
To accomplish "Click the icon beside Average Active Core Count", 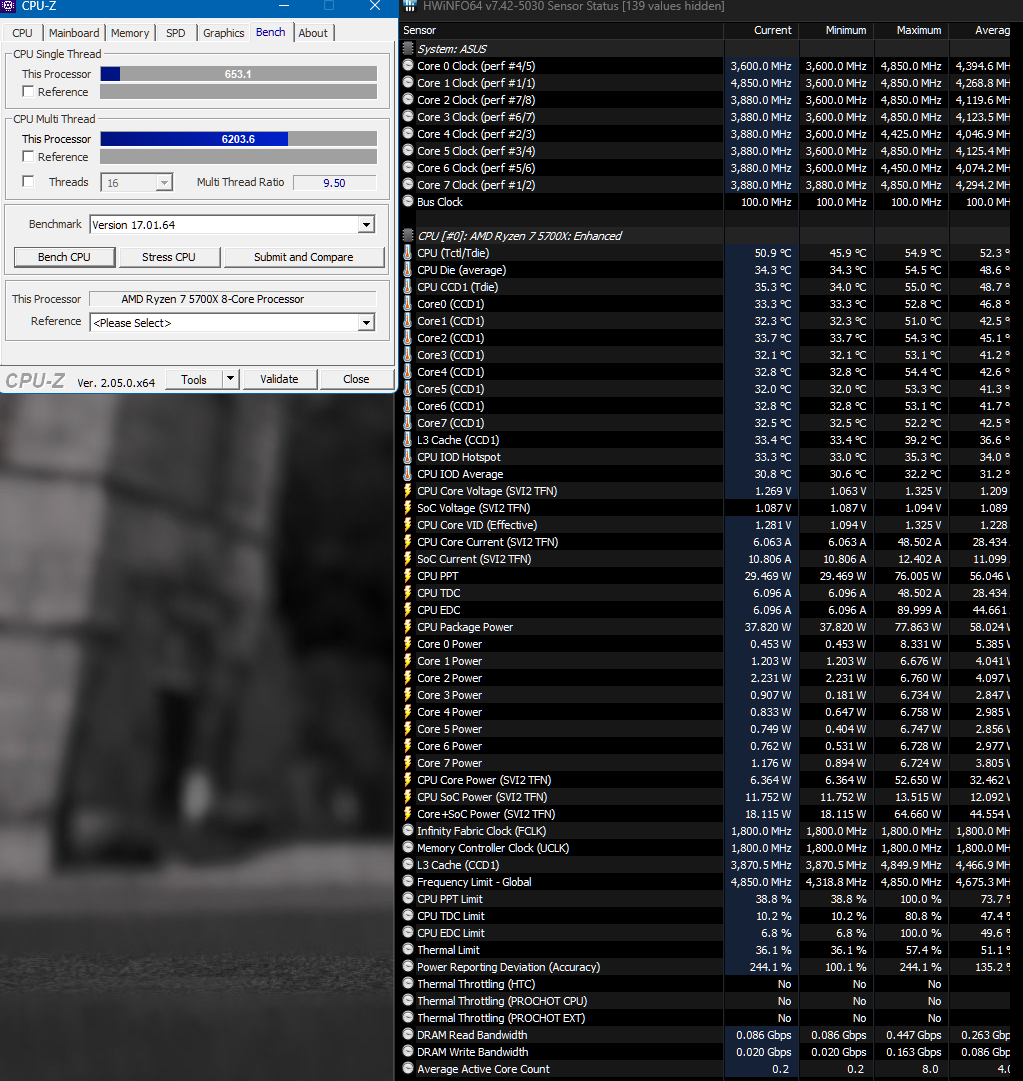I will pyautogui.click(x=408, y=1068).
